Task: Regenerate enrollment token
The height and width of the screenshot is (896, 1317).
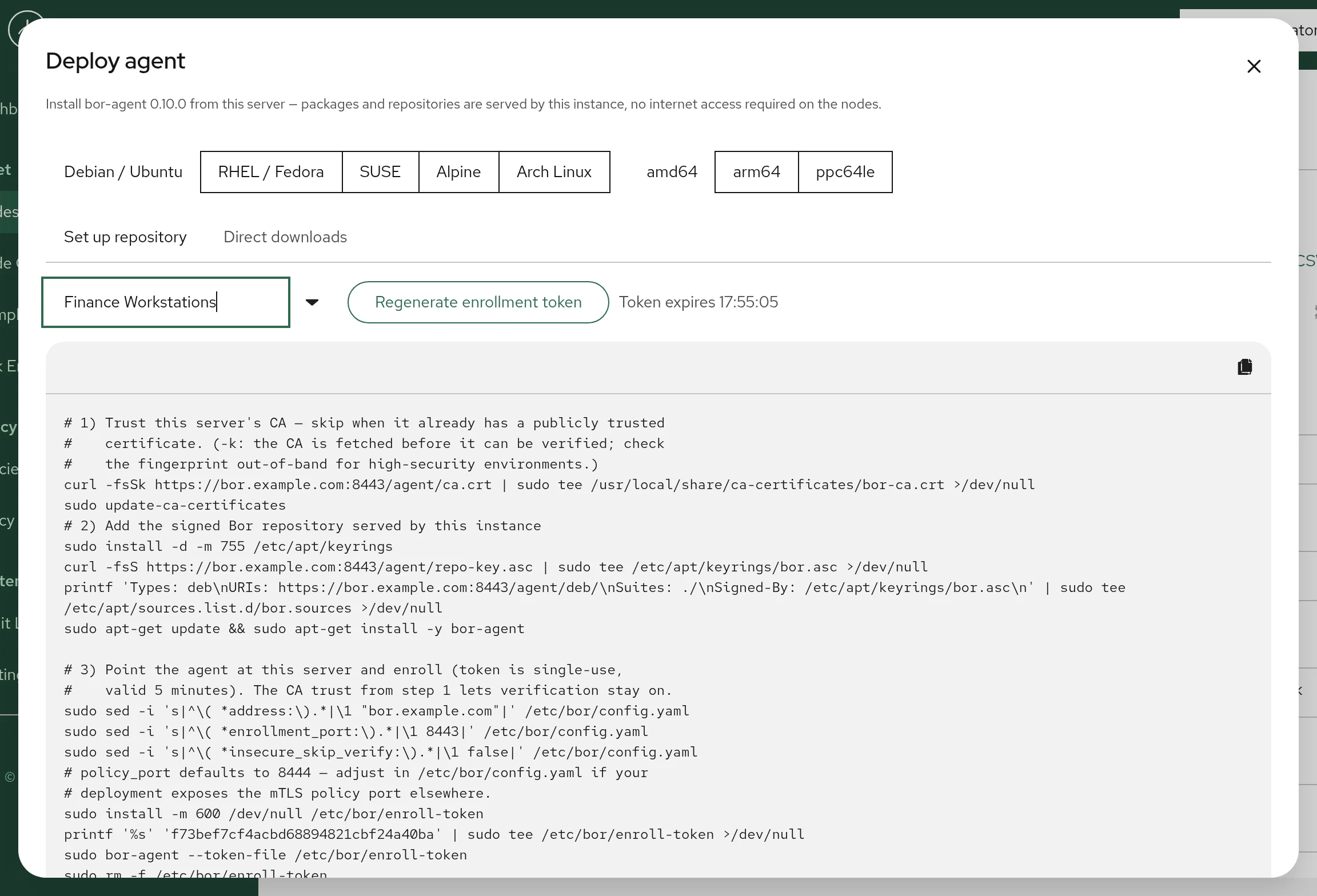Action: coord(478,302)
